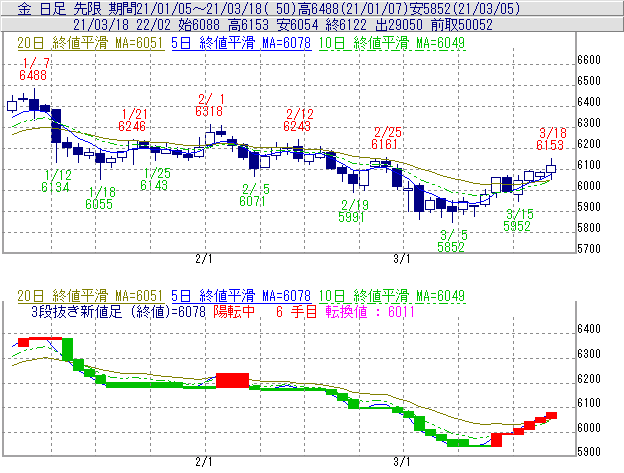
Task: Select the 1/21 6246 high label
Action: (x=132, y=120)
